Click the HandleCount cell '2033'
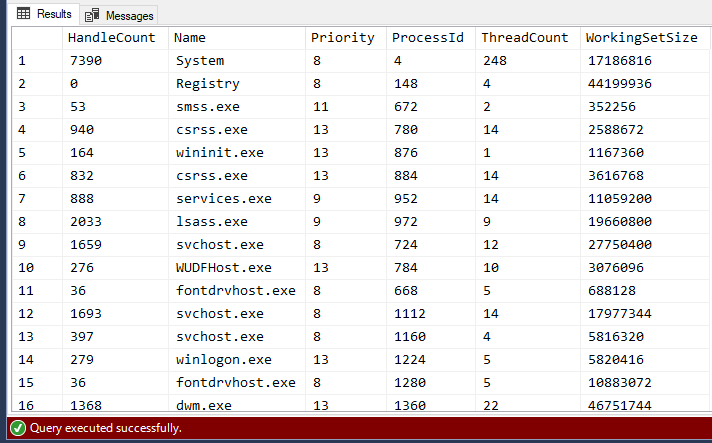Image resolution: width=712 pixels, height=443 pixels. click(x=115, y=222)
